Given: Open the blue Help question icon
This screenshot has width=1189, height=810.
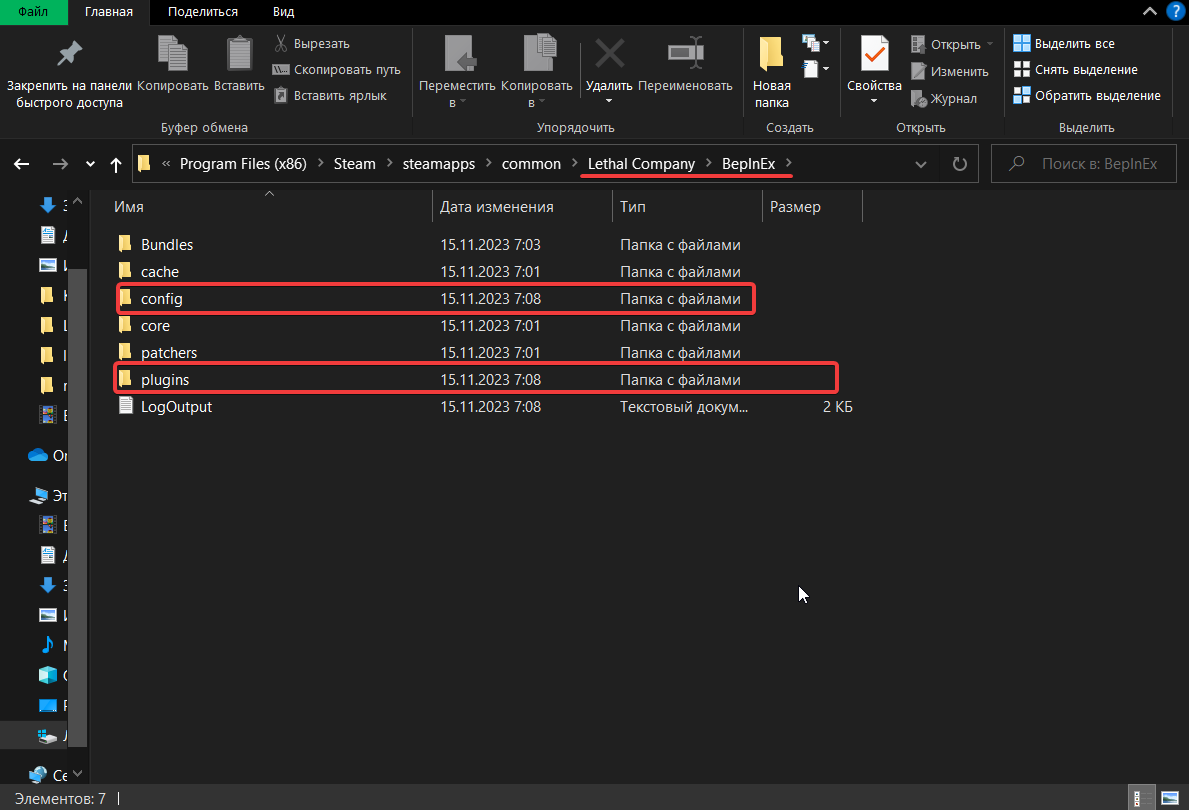Looking at the screenshot, I should point(1175,12).
